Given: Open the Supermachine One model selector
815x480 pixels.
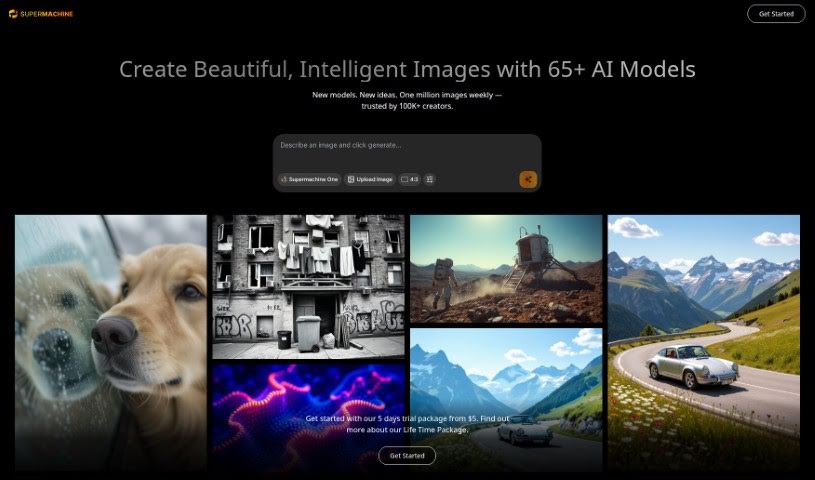Looking at the screenshot, I should pyautogui.click(x=309, y=179).
